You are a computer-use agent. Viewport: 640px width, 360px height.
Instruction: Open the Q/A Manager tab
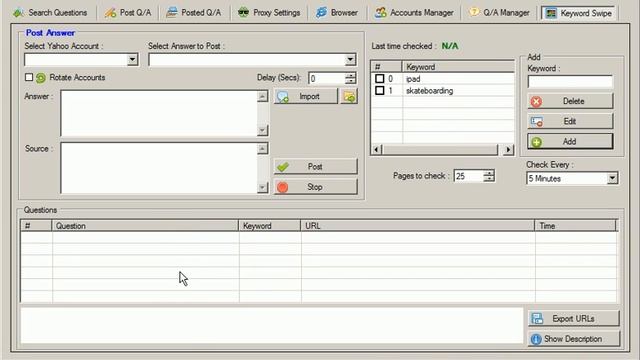[x=499, y=13]
